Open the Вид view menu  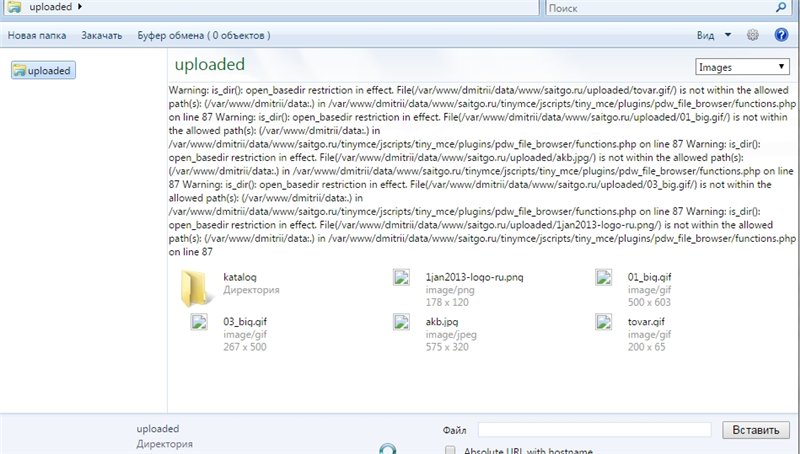tap(706, 36)
